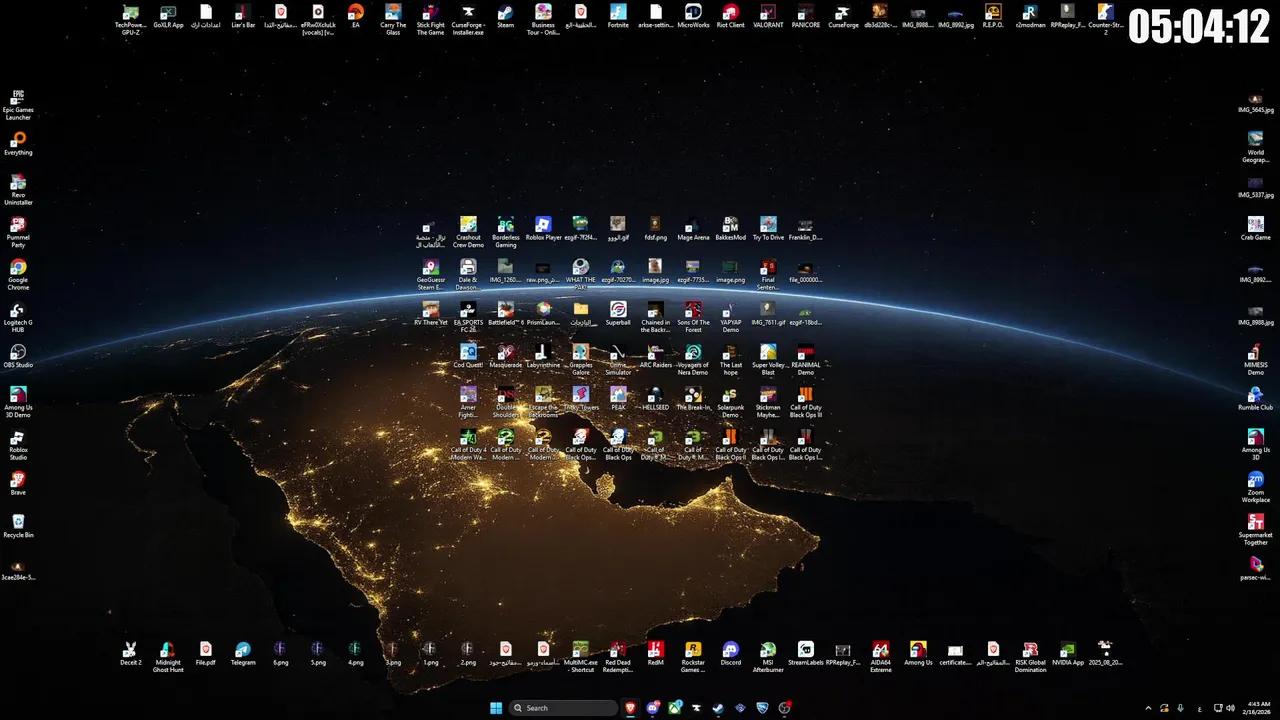Launch the NVIDIA App shortcut
The width and height of the screenshot is (1280, 720).
point(1068,654)
